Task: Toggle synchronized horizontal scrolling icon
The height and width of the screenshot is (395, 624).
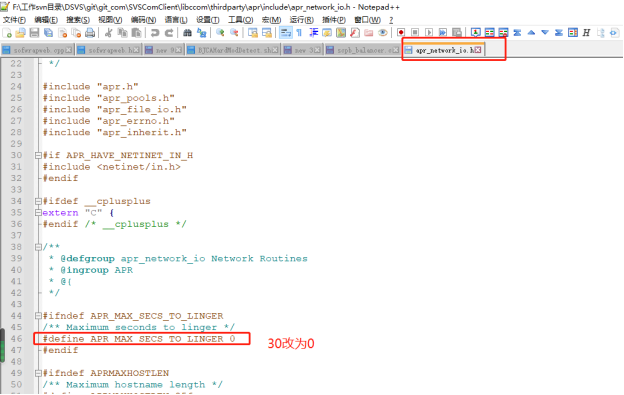Action: point(267,33)
